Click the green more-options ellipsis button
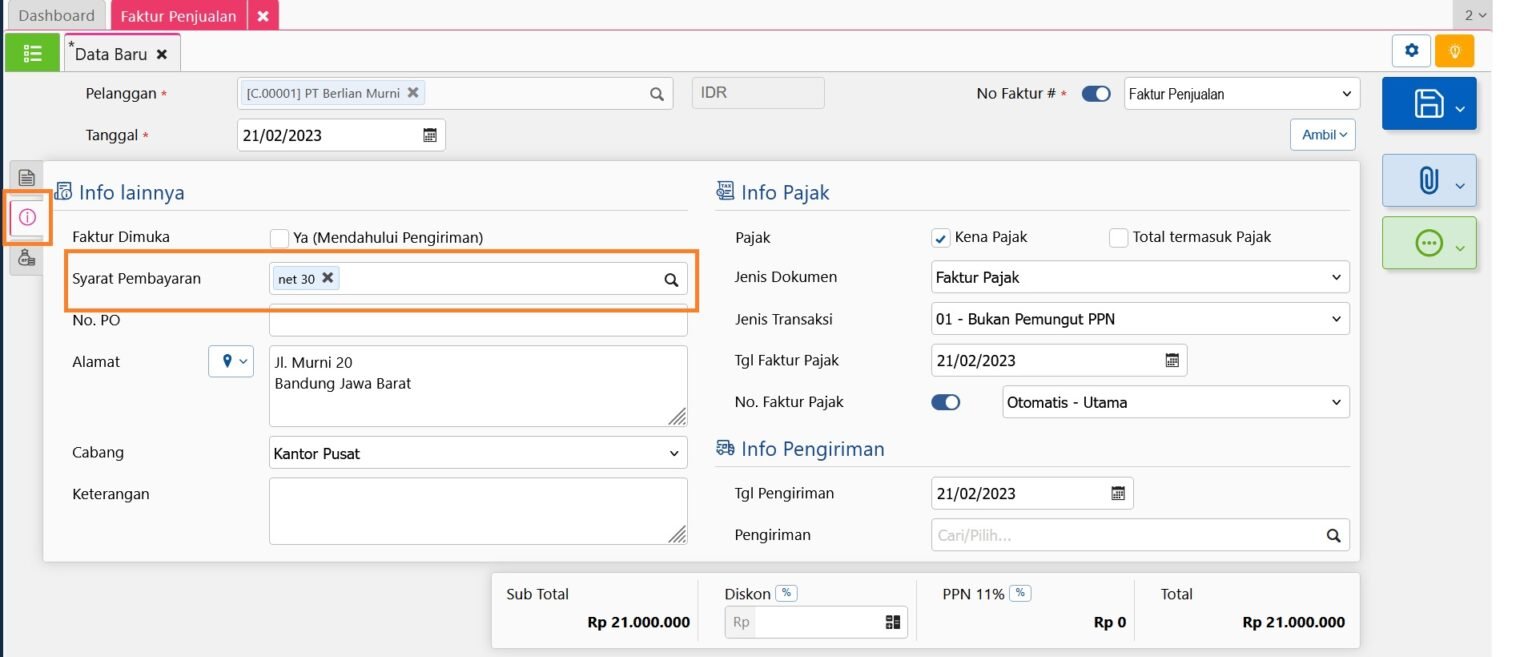This screenshot has width=1536, height=657. (1428, 243)
